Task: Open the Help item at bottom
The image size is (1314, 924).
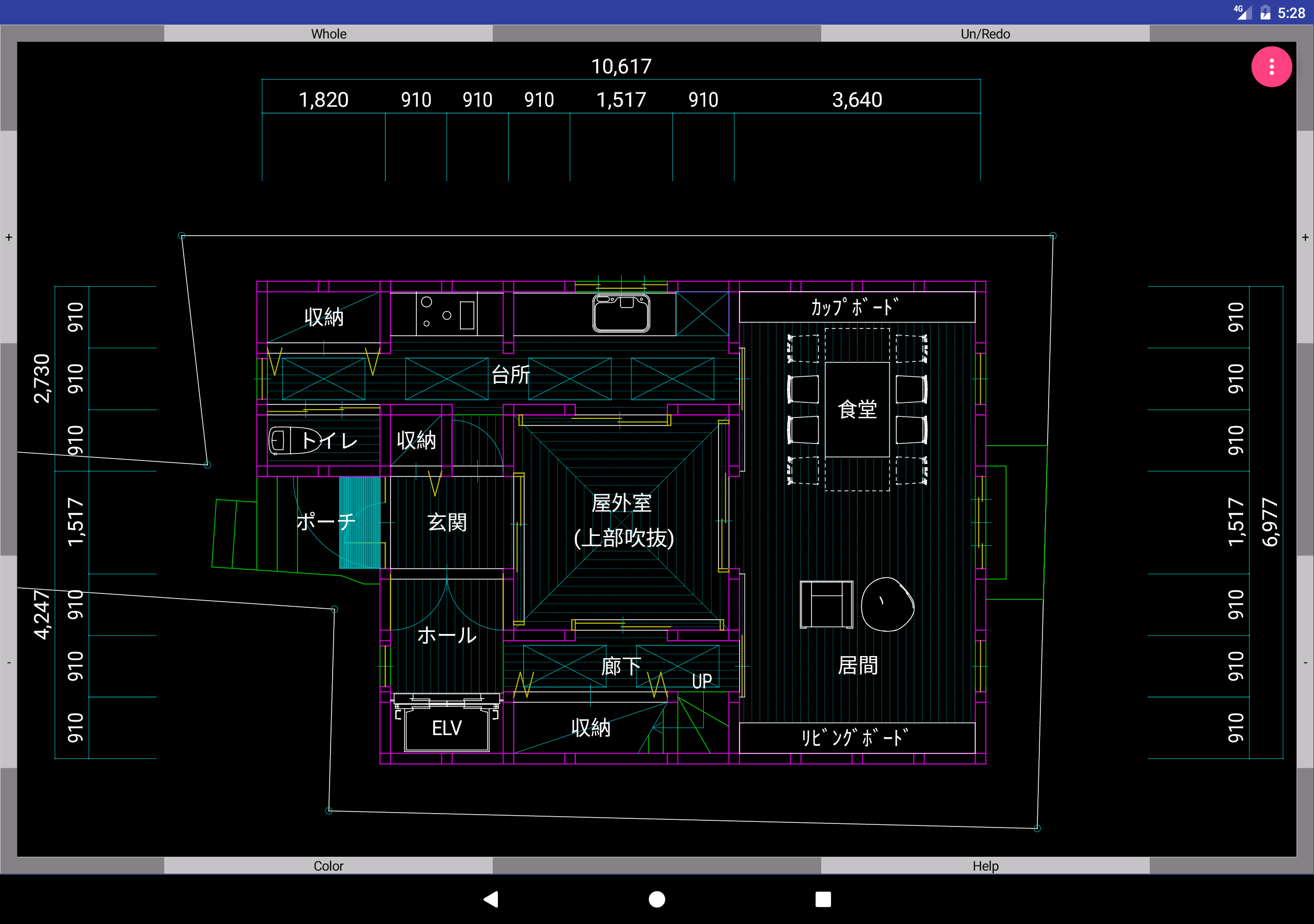Action: 984,865
